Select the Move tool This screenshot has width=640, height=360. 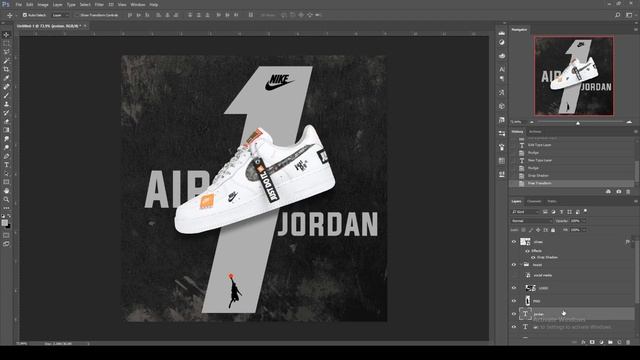6,35
